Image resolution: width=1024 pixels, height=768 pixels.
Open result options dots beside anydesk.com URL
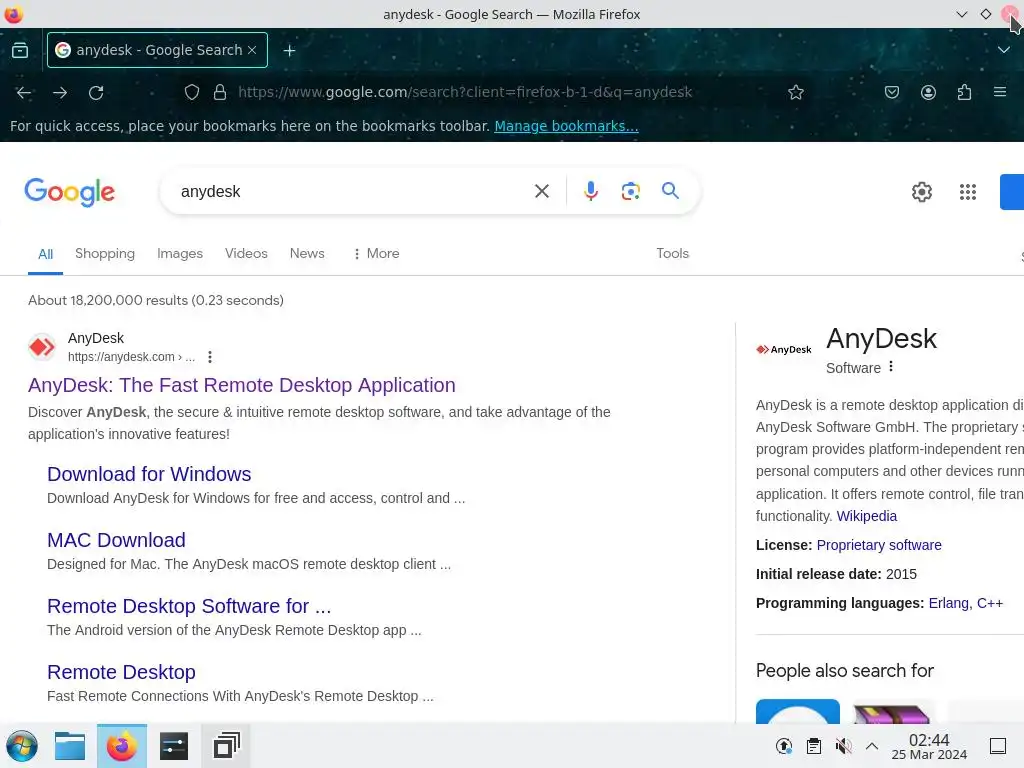[210, 357]
